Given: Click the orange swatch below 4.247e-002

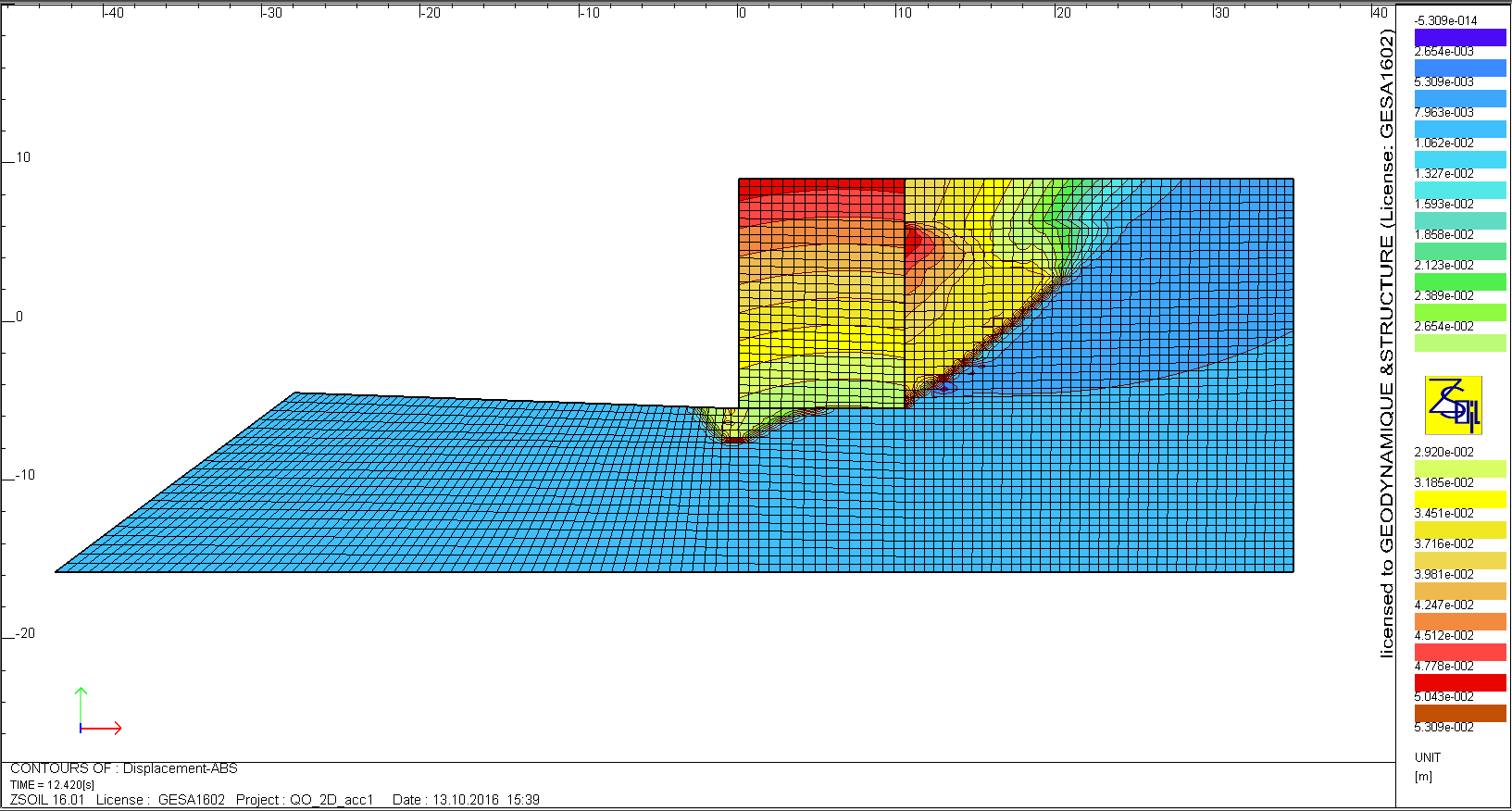Looking at the screenshot, I should 1460,621.
